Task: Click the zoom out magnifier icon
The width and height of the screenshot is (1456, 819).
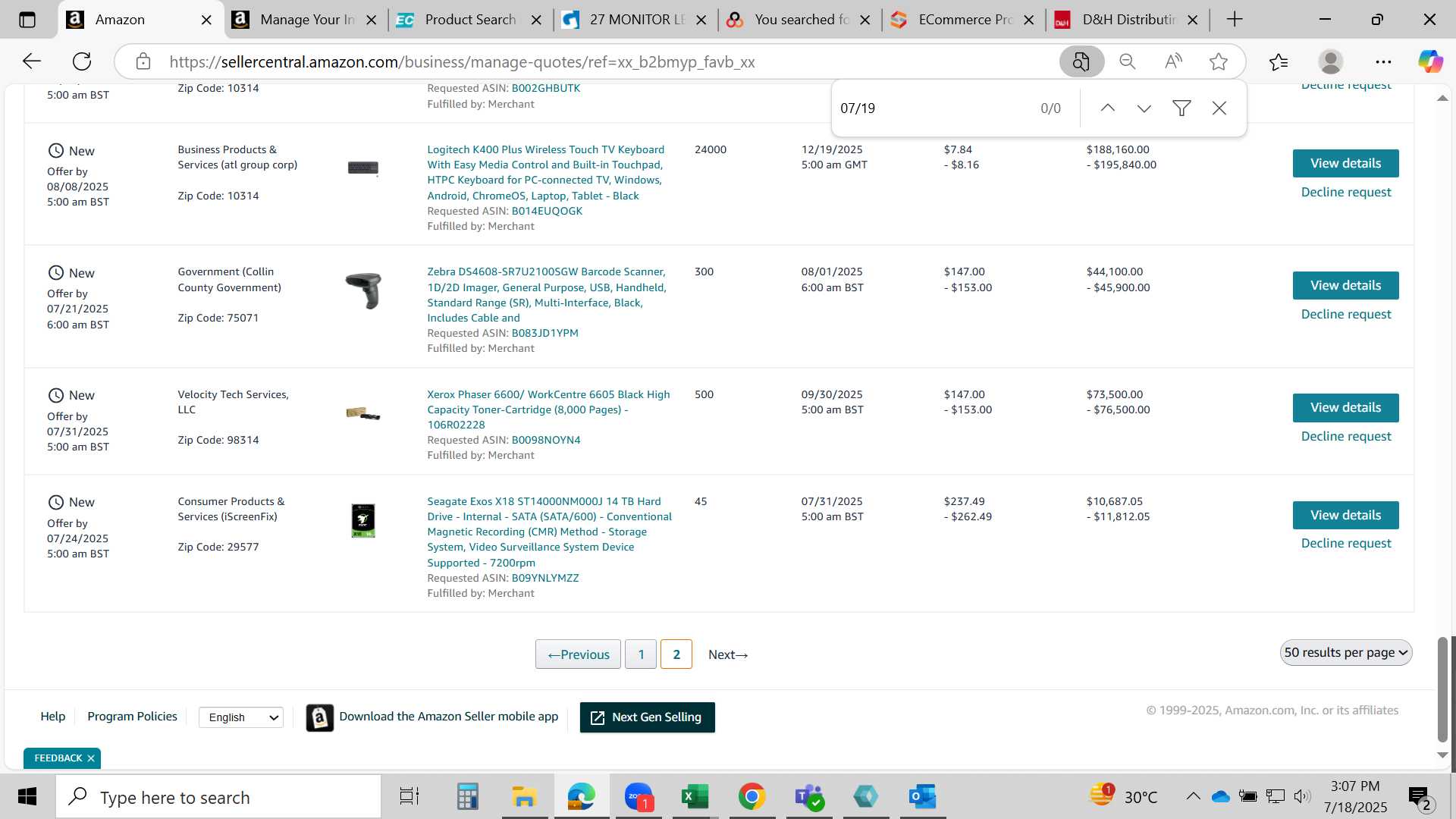Action: (x=1128, y=61)
